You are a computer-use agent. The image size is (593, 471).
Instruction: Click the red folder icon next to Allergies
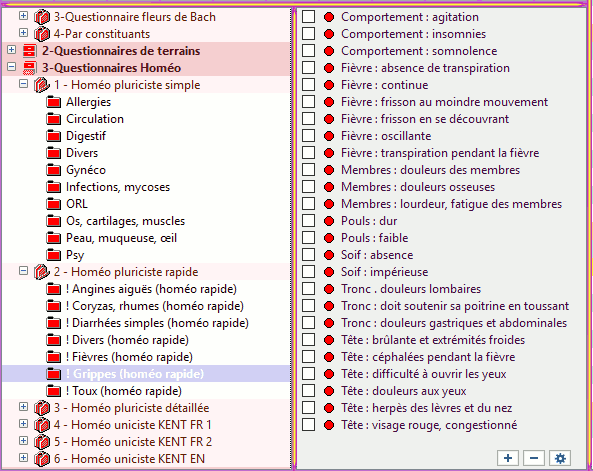click(x=54, y=102)
